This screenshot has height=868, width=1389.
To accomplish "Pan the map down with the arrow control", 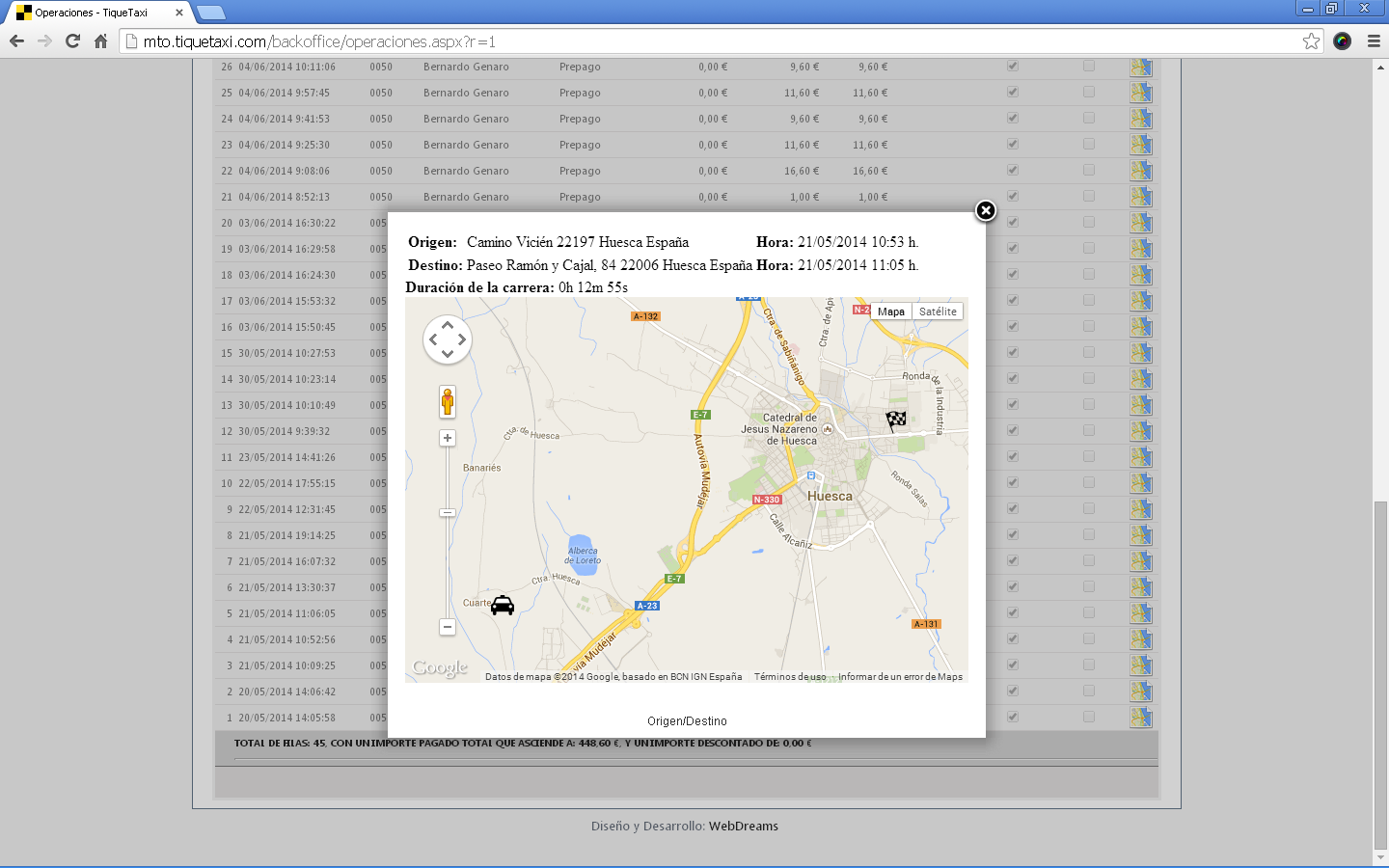I will coord(448,353).
